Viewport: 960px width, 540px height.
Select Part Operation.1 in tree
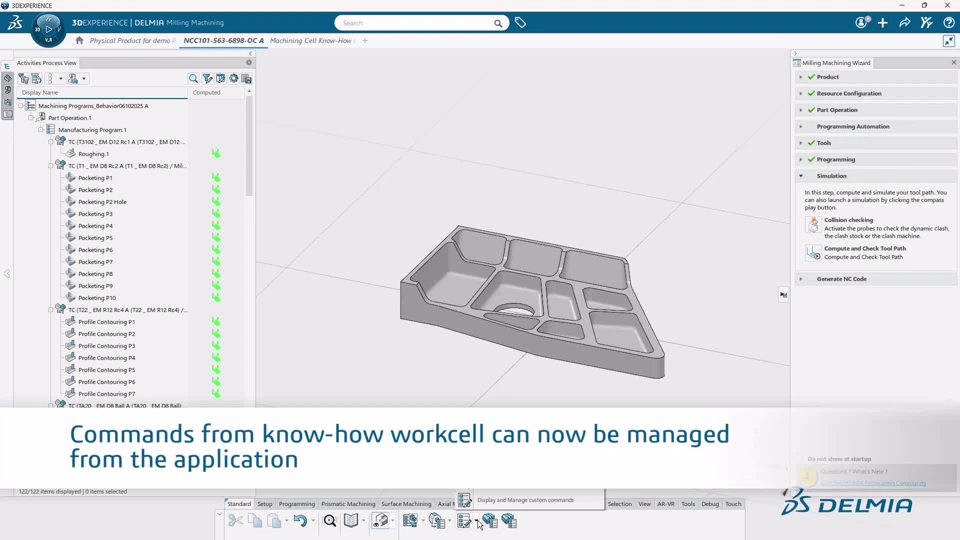70,118
